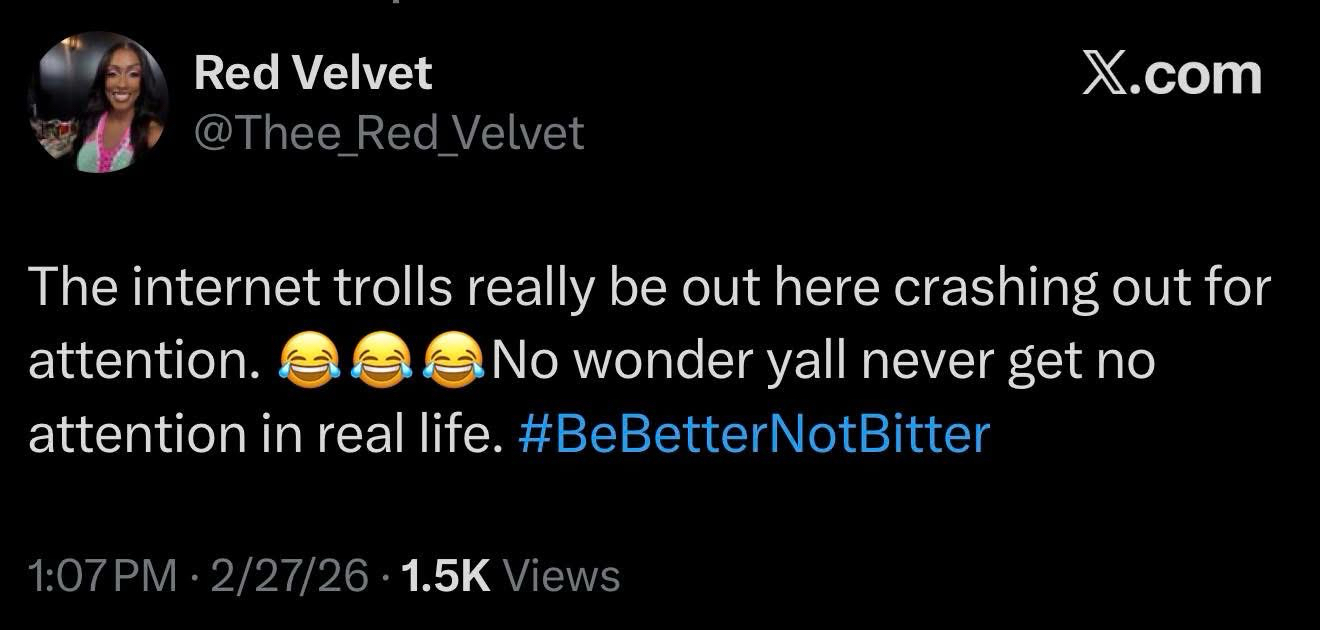The width and height of the screenshot is (1320, 630).
Task: Click the word "attention." before the emojis
Action: pyautogui.click(x=139, y=362)
